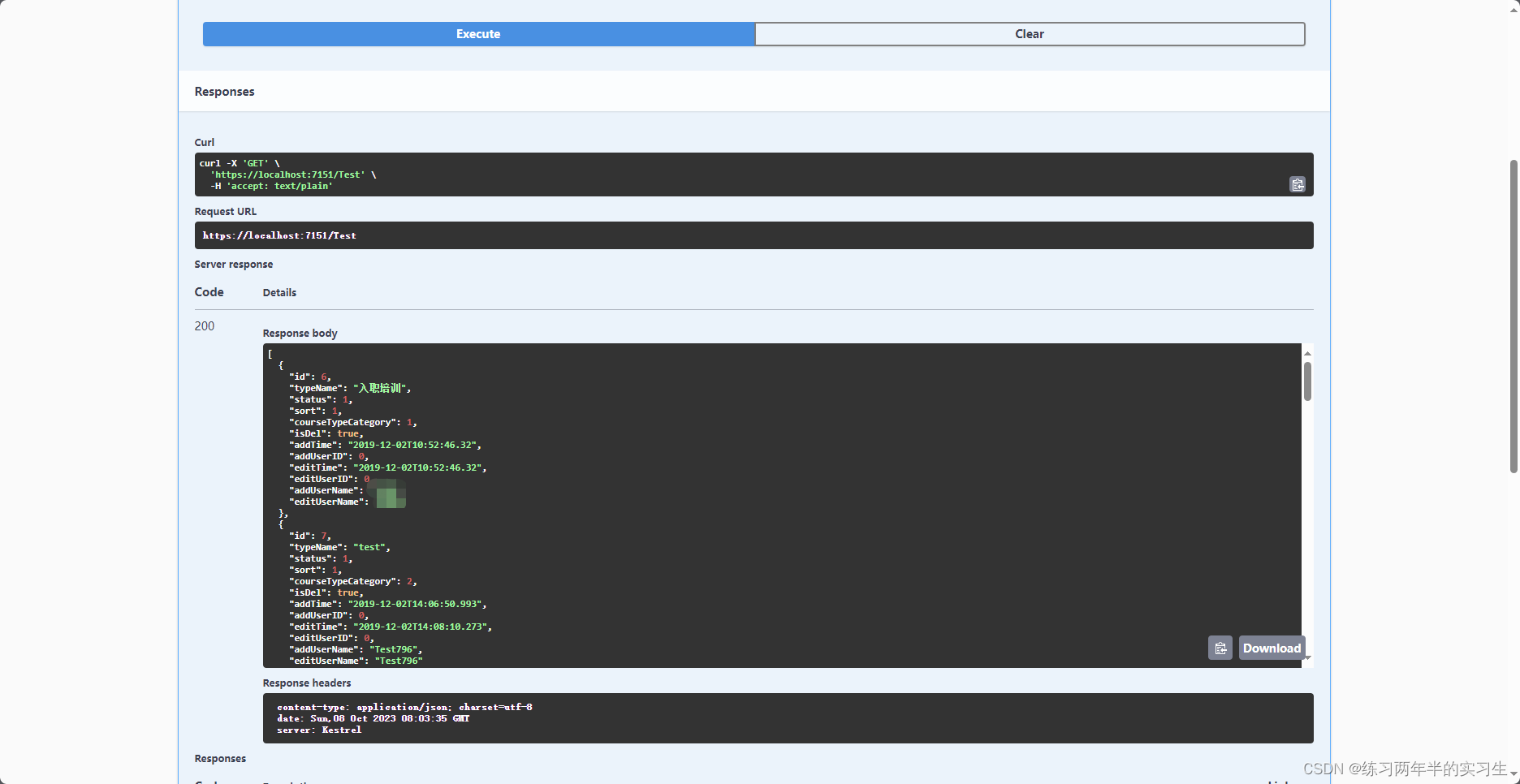Click the typeName value 入职培训 in the response
1520x784 pixels.
[x=382, y=388]
